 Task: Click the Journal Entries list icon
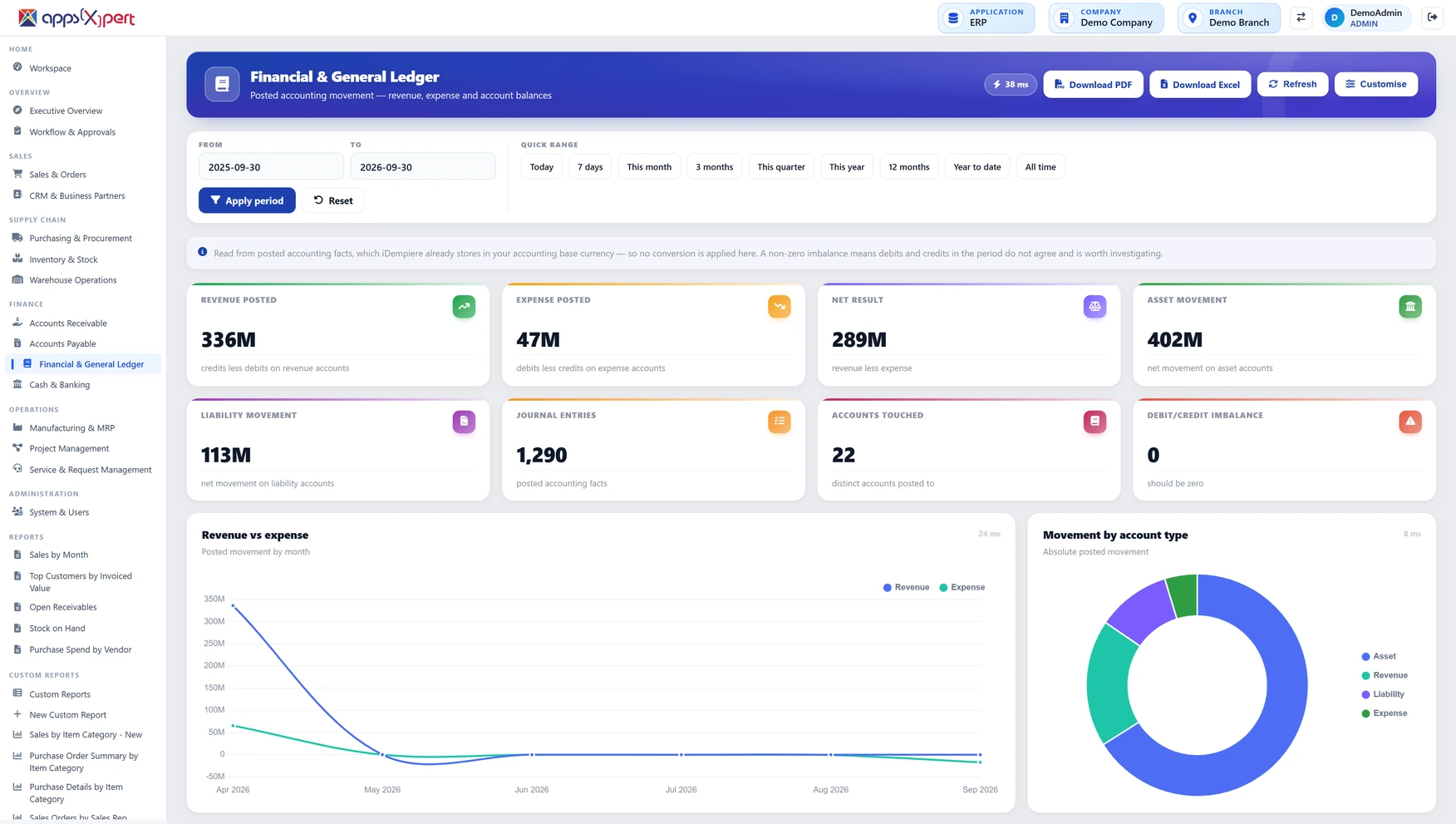[x=780, y=422]
